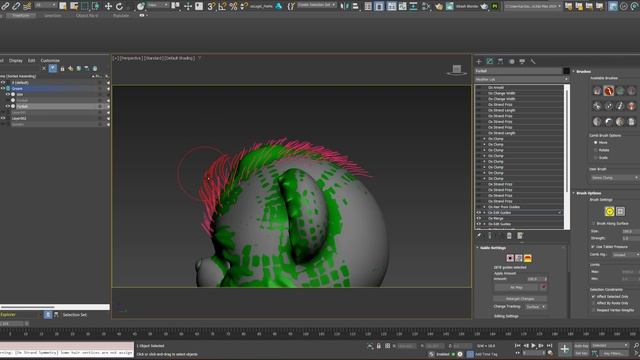Viewport: 640px width, 360px height.
Task: Open the Modifier List dropdown
Action: click(x=522, y=79)
